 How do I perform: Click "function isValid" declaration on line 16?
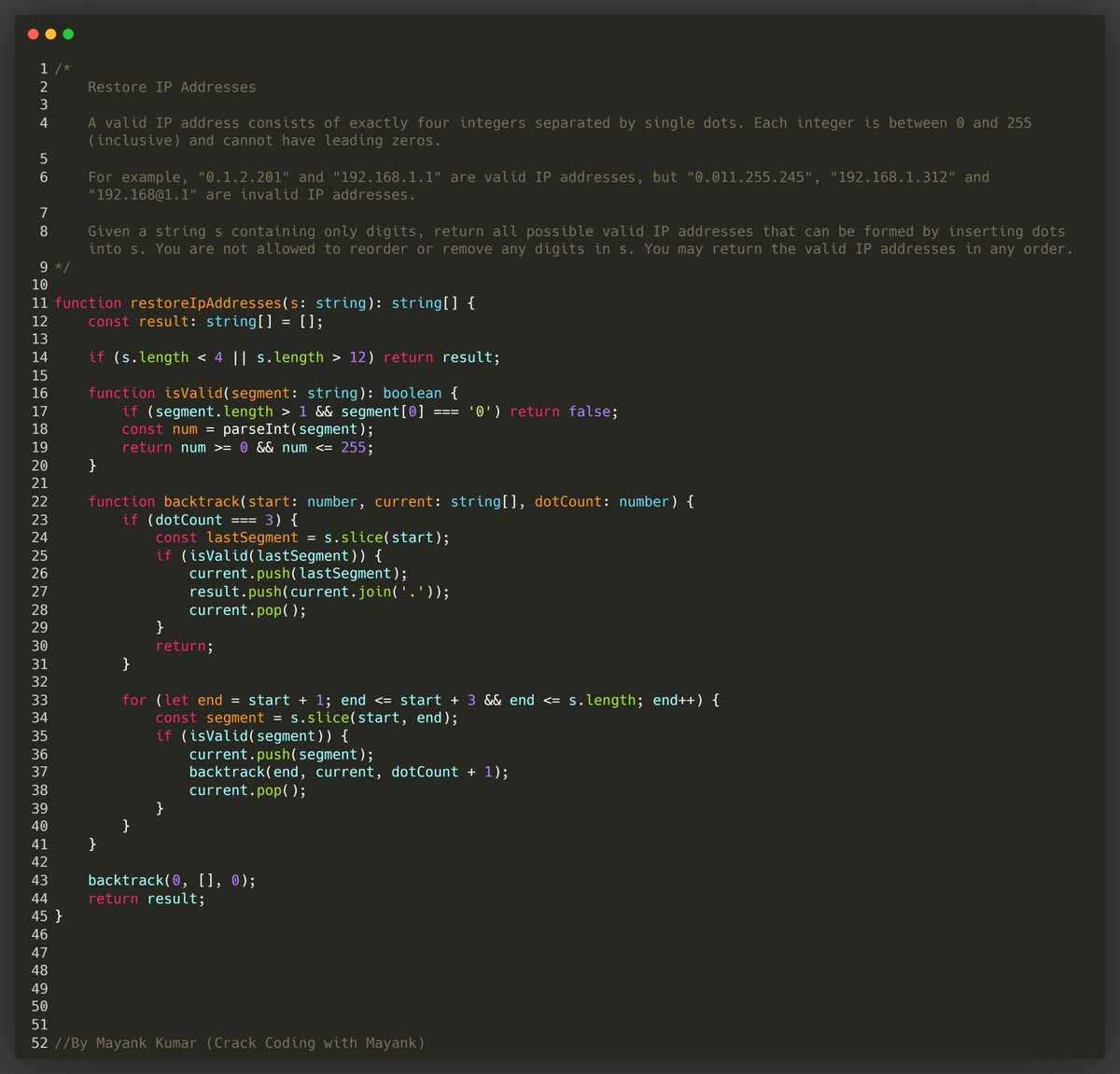coord(273,393)
